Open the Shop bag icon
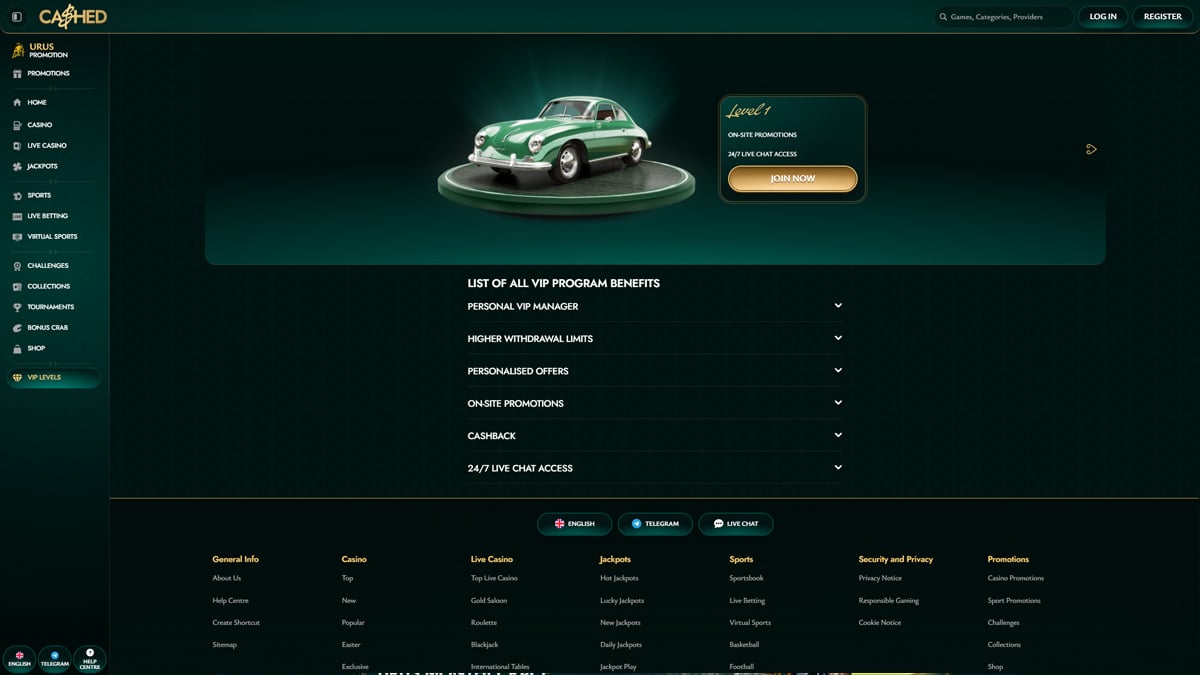The height and width of the screenshot is (675, 1200). pos(17,349)
